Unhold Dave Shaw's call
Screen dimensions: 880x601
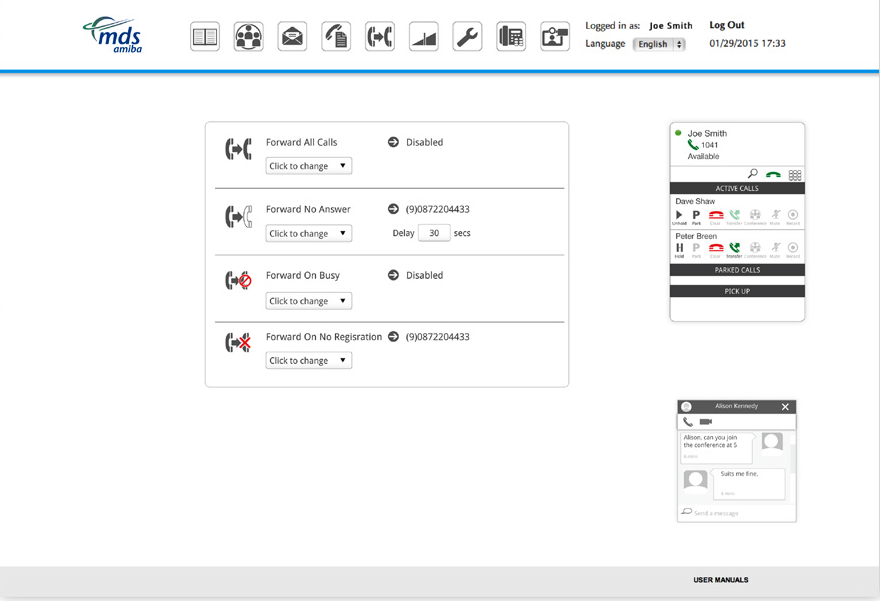pyautogui.click(x=679, y=215)
